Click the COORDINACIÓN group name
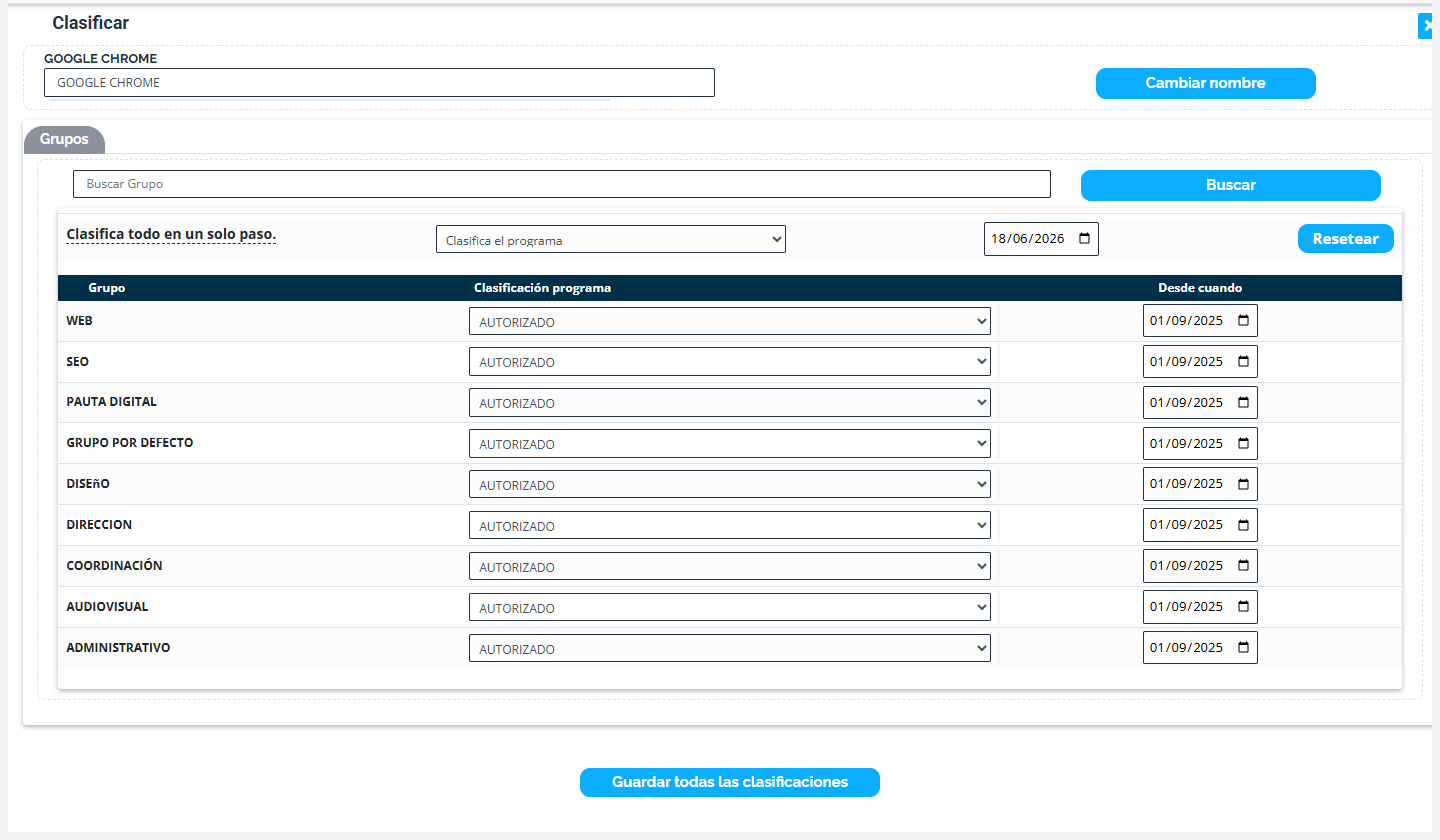Viewport: 1440px width, 840px height. click(114, 566)
